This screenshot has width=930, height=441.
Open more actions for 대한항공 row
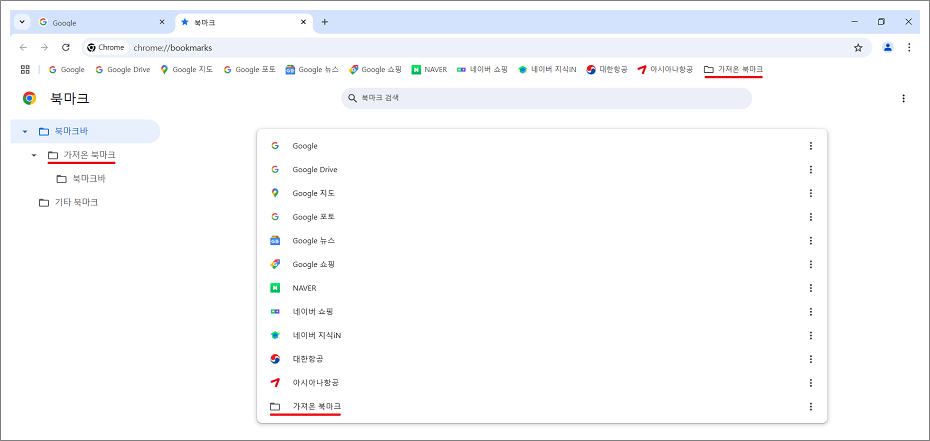pos(811,359)
